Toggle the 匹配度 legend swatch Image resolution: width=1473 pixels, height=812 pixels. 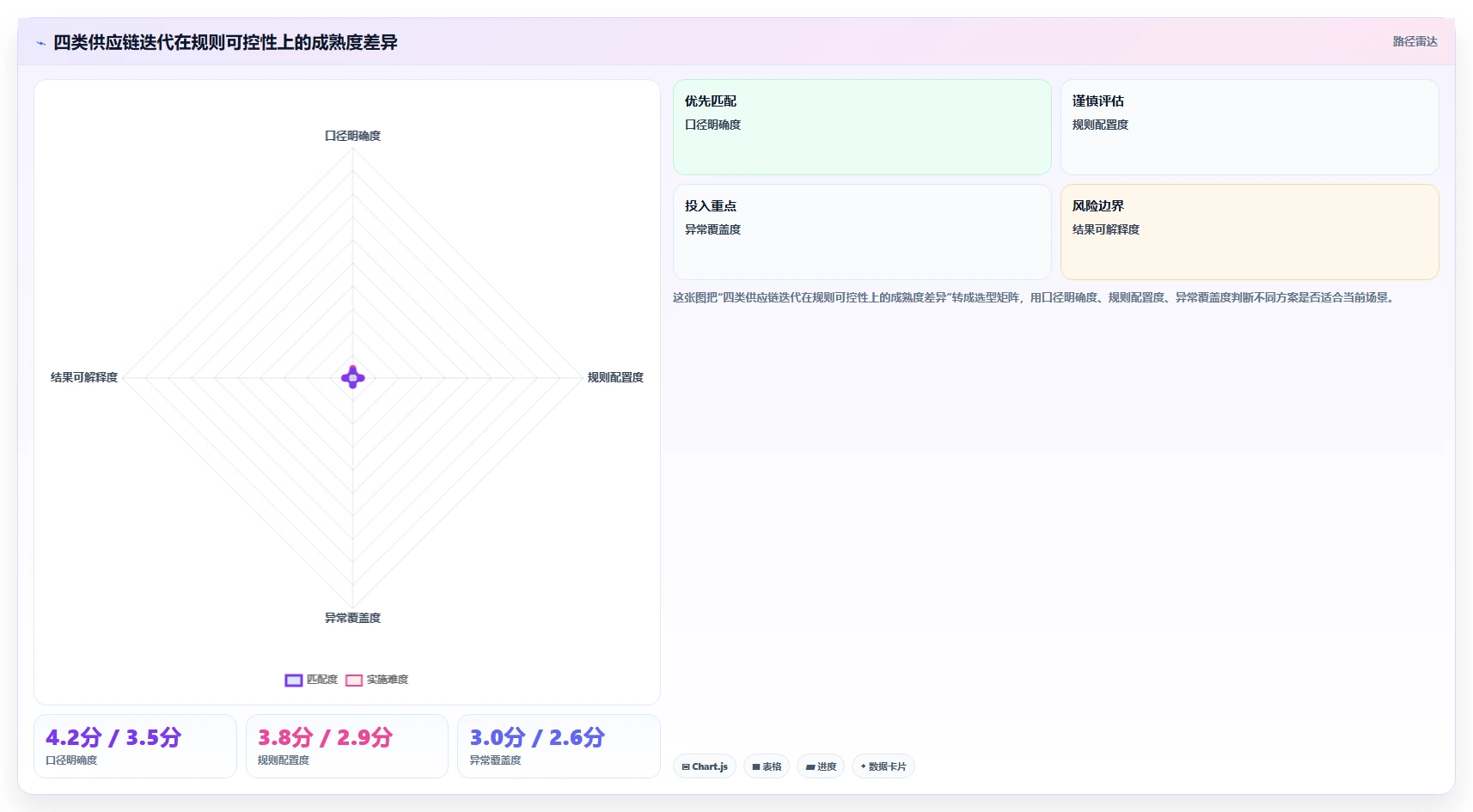point(294,680)
